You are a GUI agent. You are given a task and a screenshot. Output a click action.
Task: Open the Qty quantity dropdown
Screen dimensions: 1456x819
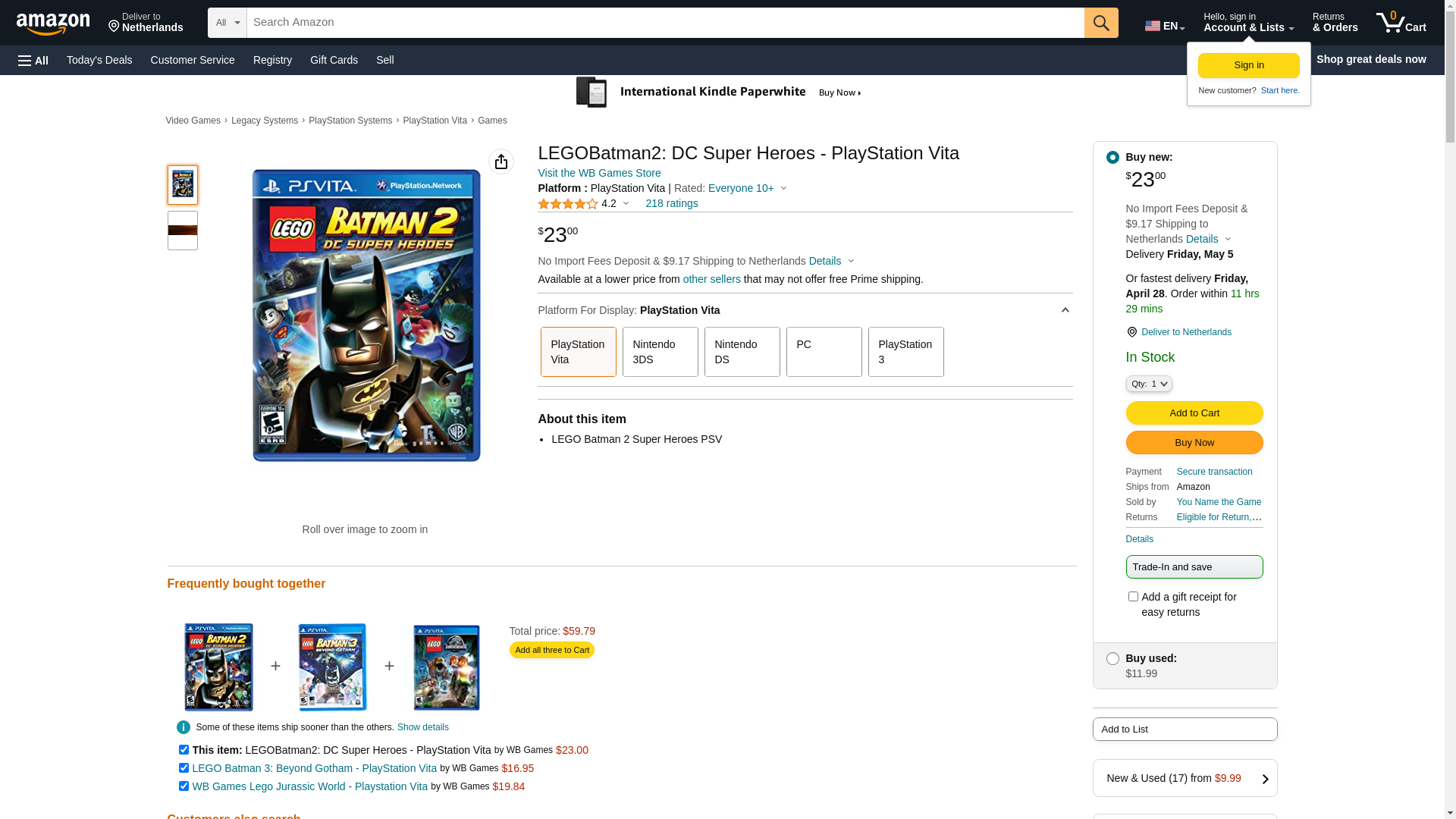coord(1148,384)
